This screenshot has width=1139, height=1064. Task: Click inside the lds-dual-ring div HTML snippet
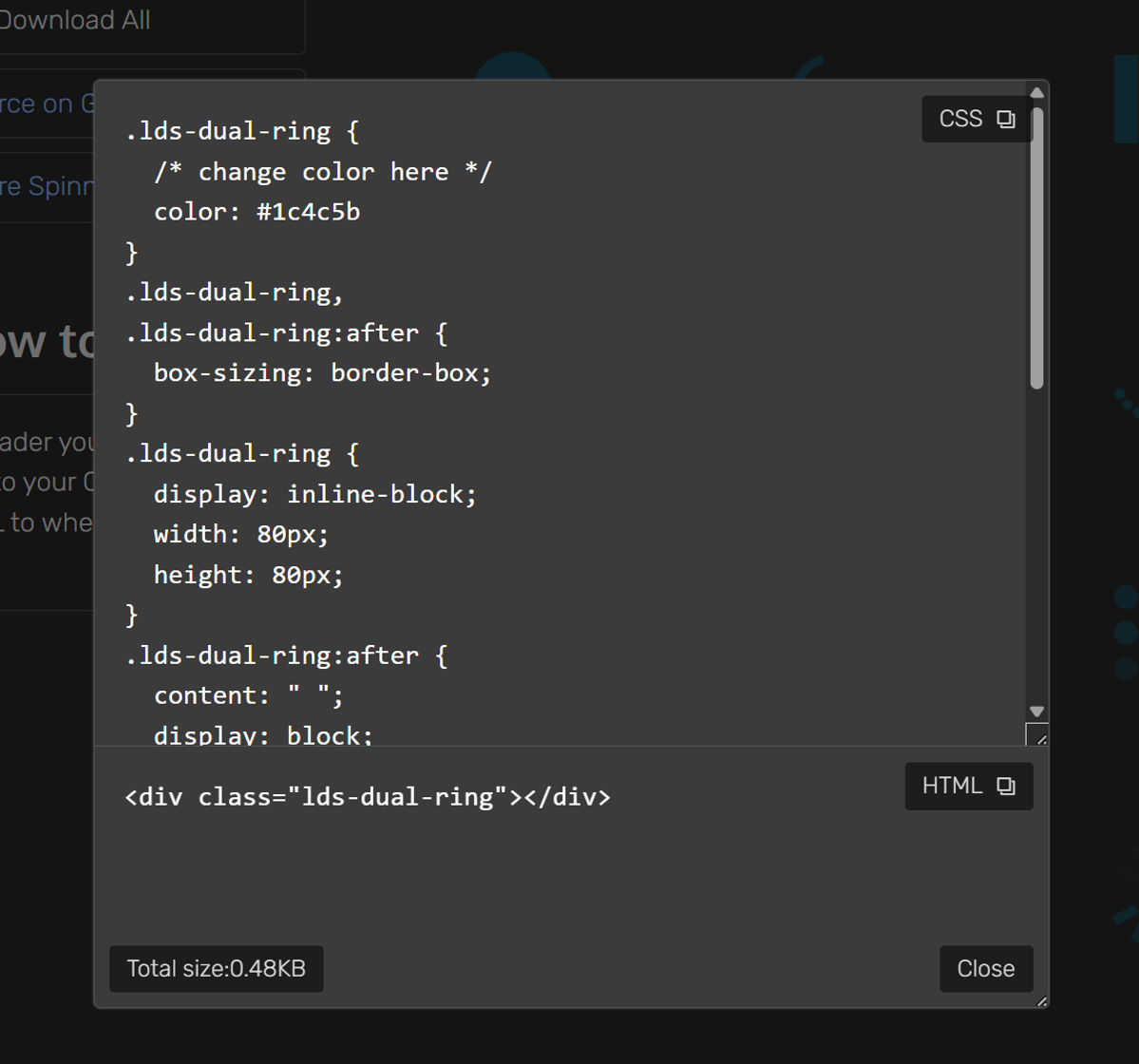[x=368, y=797]
